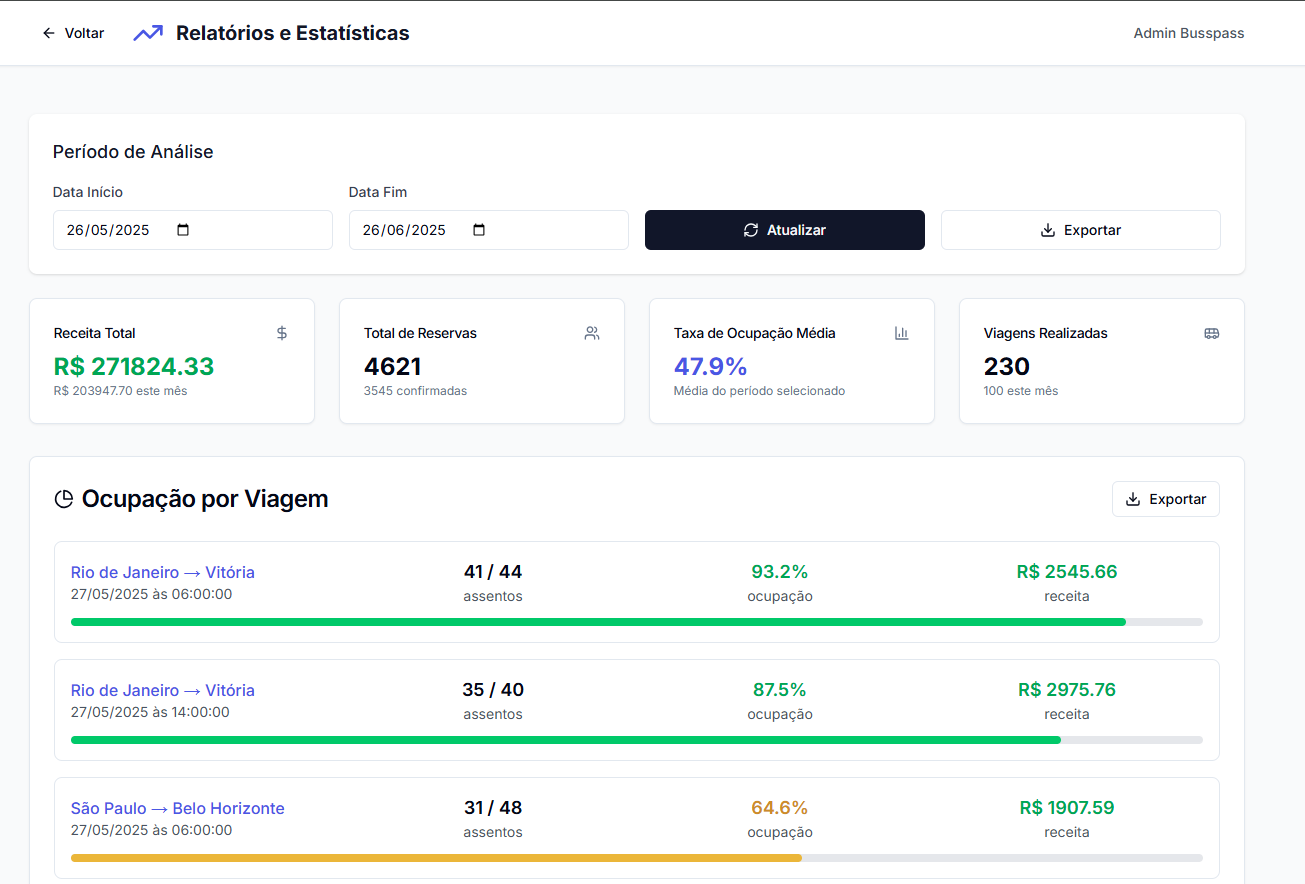1305x884 pixels.
Task: Click the refresh icon inside the Atualizar button
Action: pyautogui.click(x=751, y=229)
